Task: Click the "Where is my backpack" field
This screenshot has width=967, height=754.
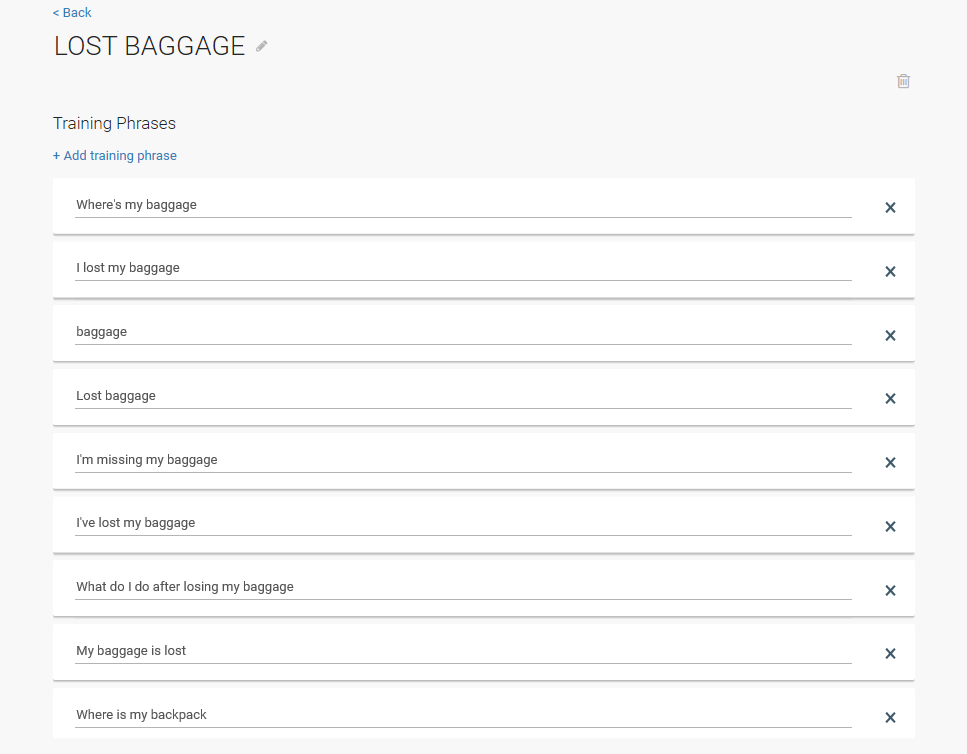Action: [463, 715]
